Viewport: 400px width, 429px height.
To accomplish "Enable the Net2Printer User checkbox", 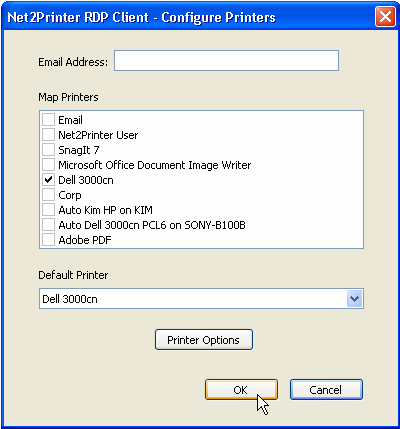I will pyautogui.click(x=48, y=135).
